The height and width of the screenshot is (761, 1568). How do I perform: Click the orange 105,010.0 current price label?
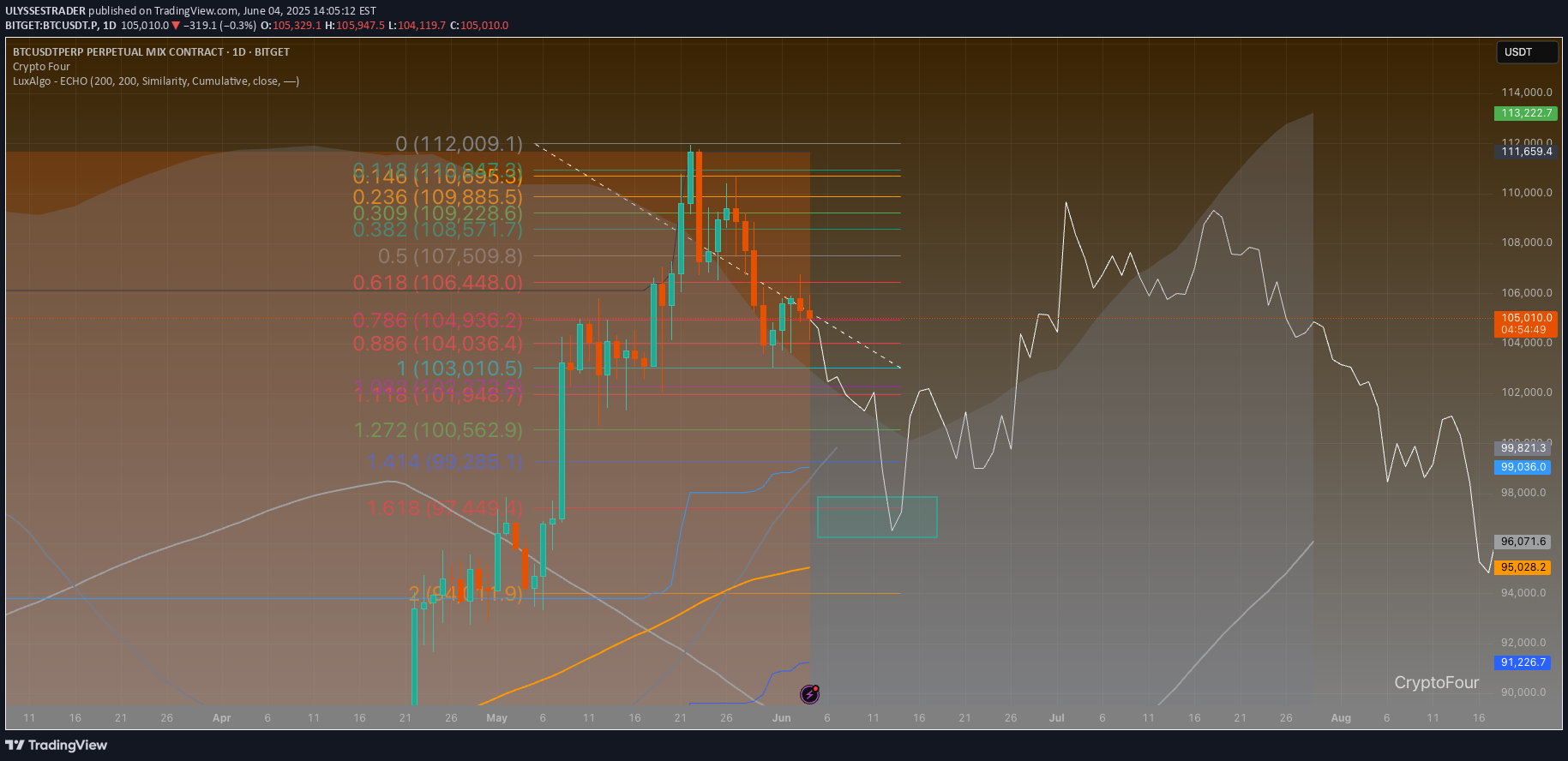pyautogui.click(x=1526, y=324)
